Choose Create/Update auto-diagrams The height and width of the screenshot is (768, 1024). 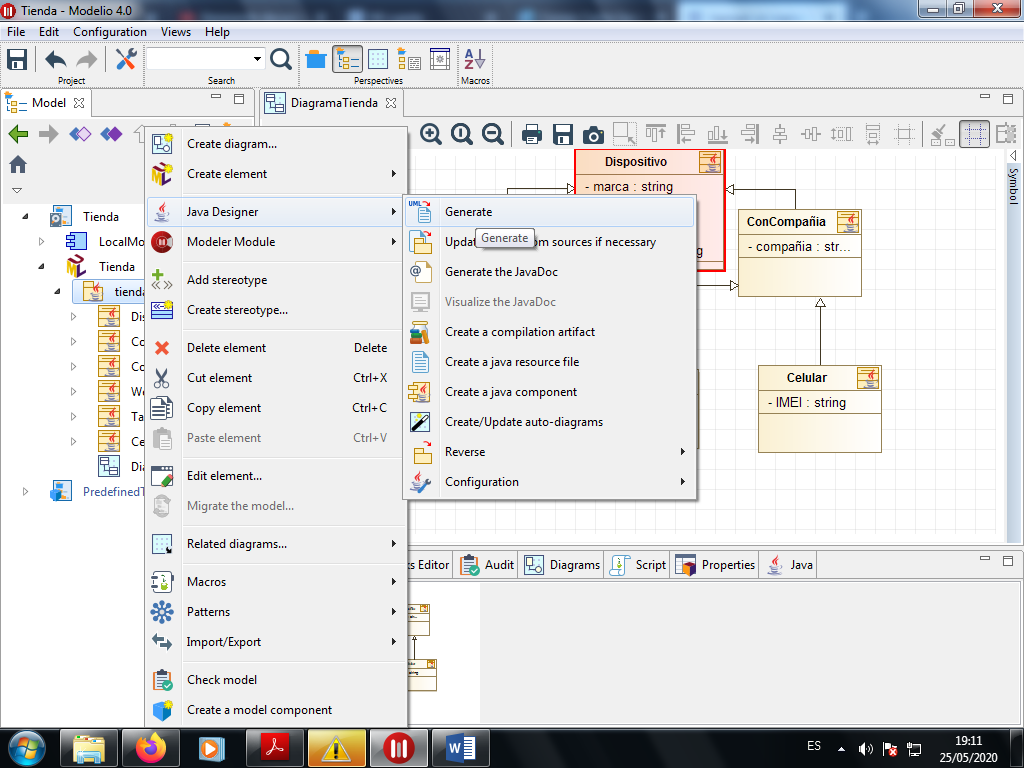[x=550, y=423]
